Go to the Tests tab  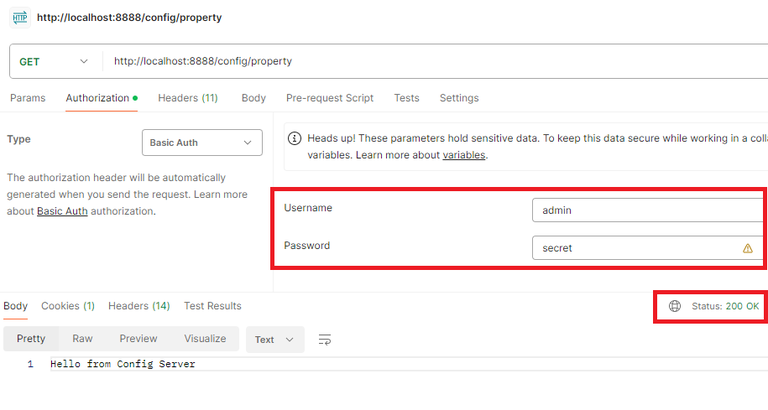coord(406,98)
